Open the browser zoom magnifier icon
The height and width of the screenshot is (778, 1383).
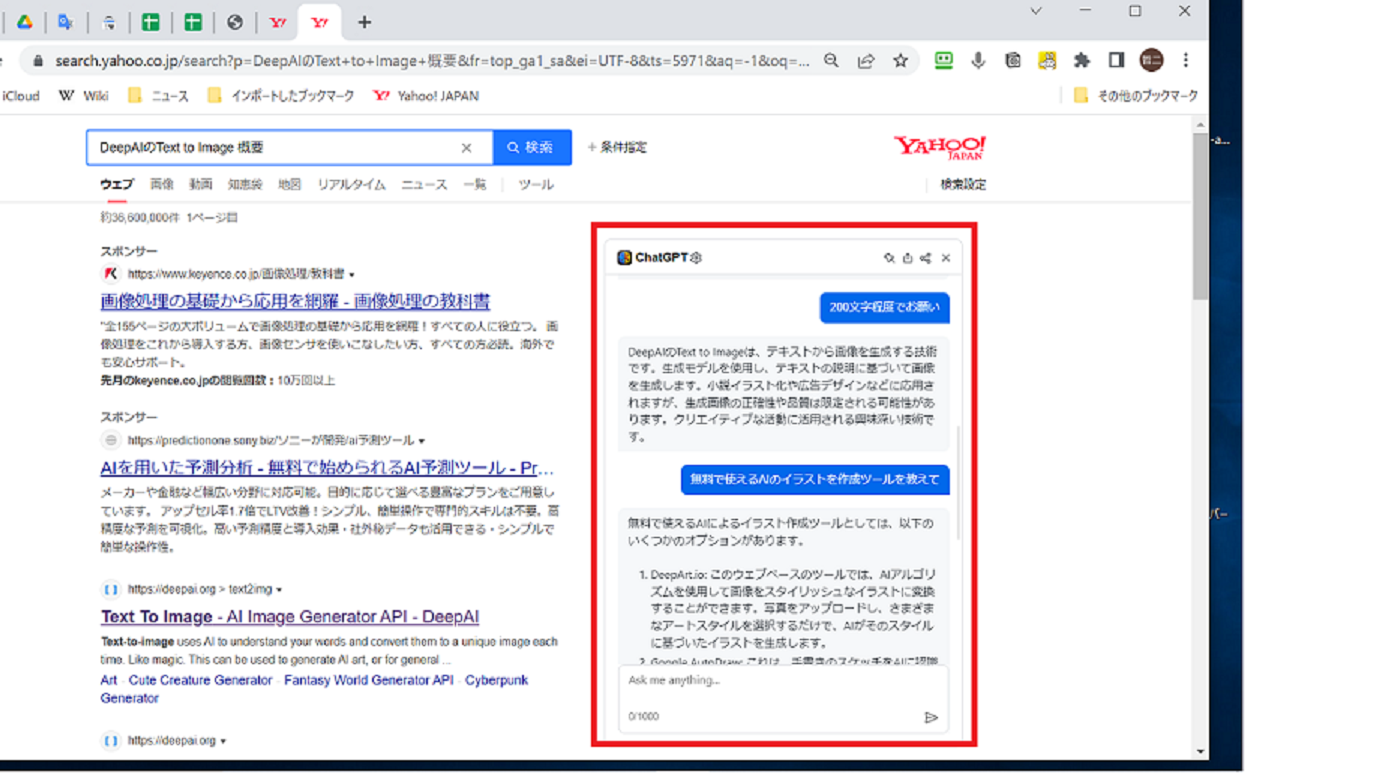pyautogui.click(x=831, y=61)
